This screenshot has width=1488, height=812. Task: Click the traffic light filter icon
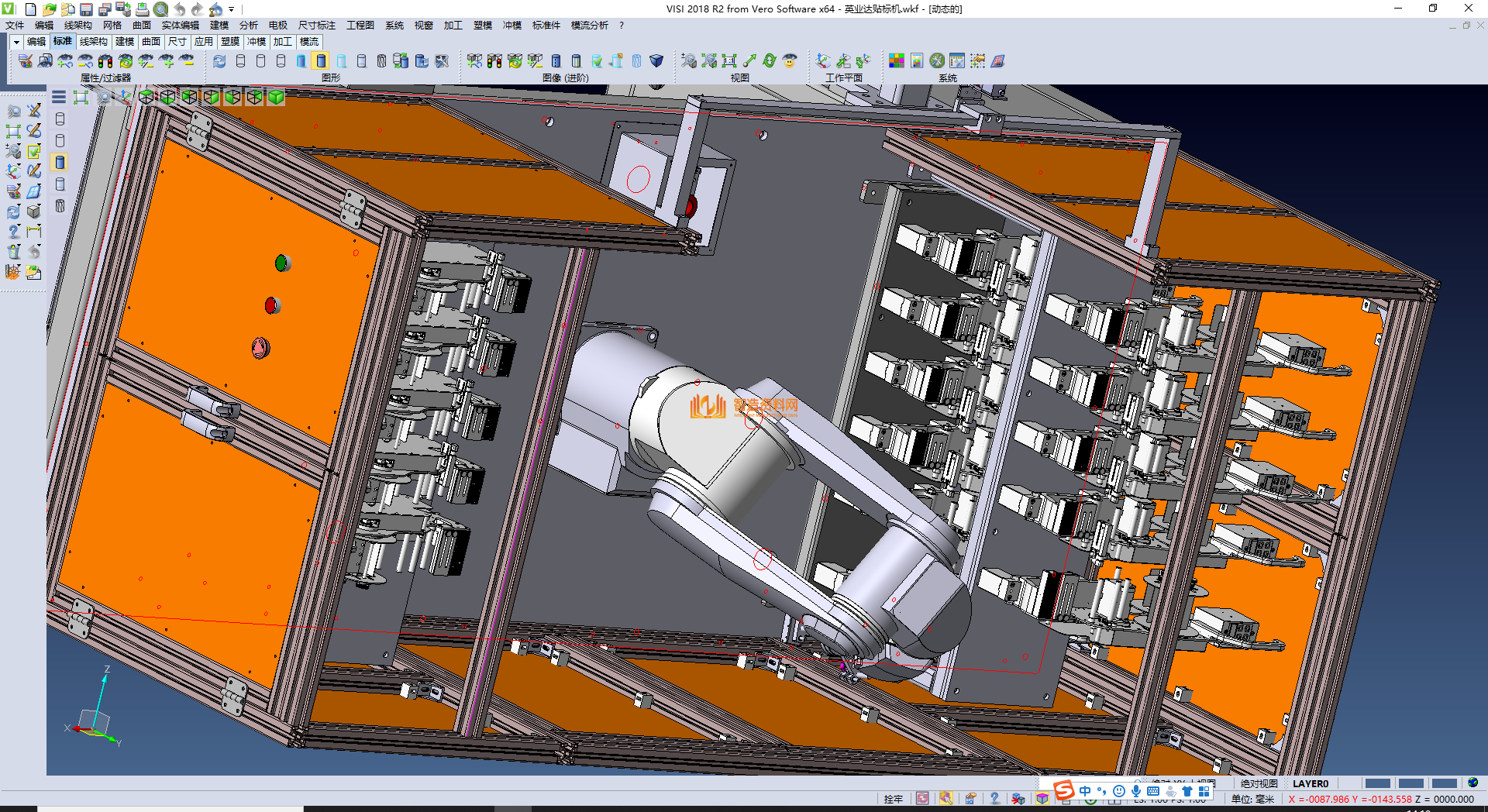coord(105,60)
